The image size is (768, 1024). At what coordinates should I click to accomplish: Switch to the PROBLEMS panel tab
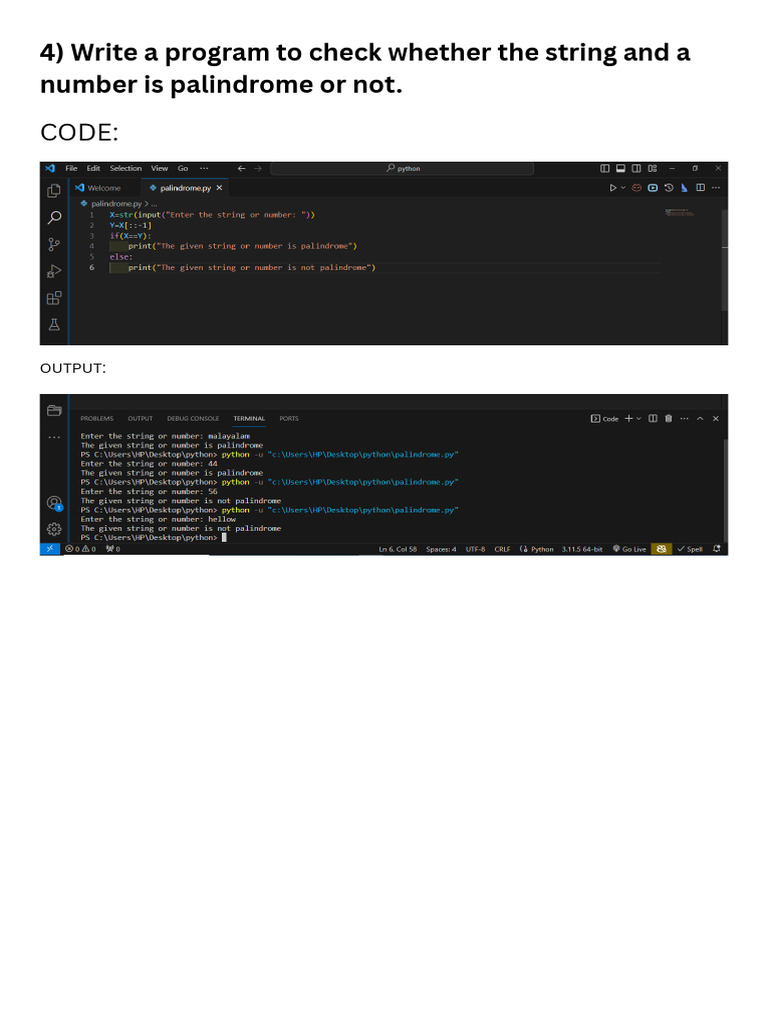(x=97, y=419)
